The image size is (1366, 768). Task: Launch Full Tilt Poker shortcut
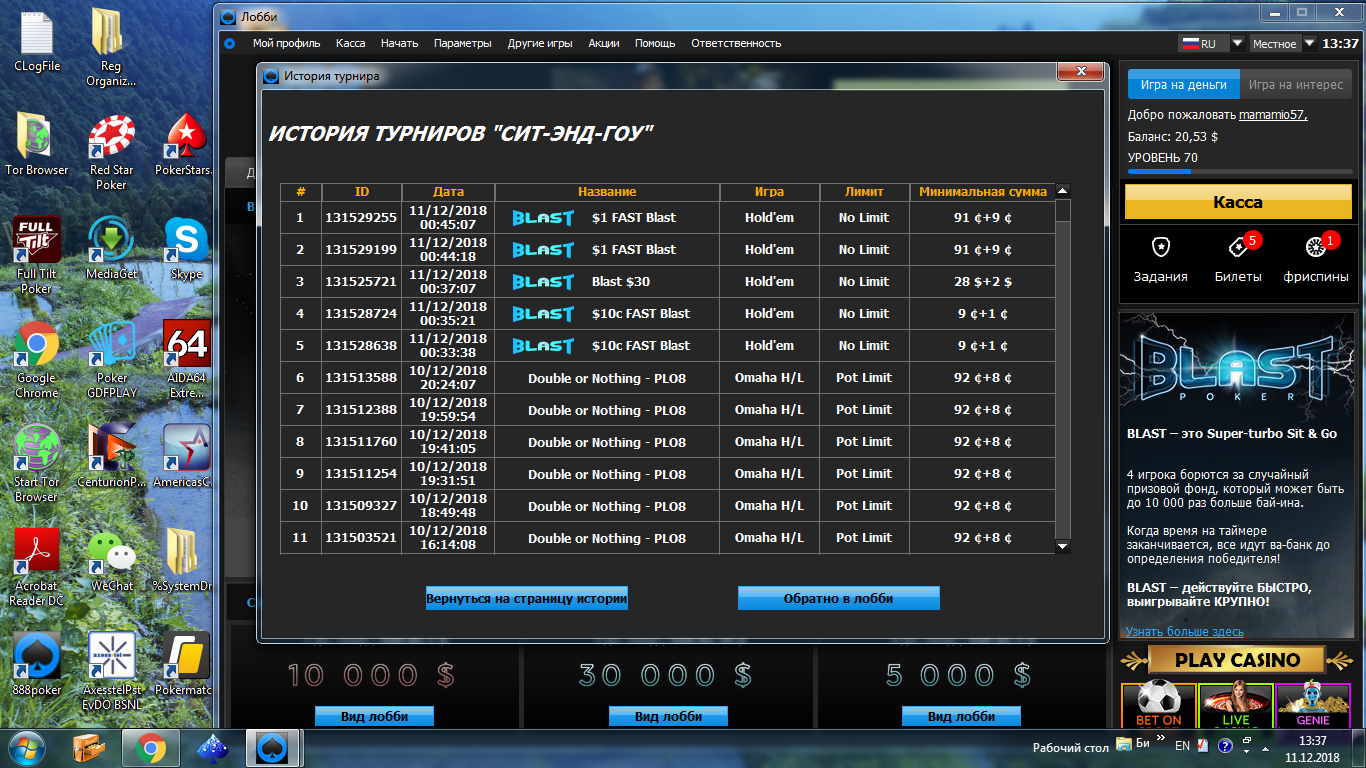point(37,256)
